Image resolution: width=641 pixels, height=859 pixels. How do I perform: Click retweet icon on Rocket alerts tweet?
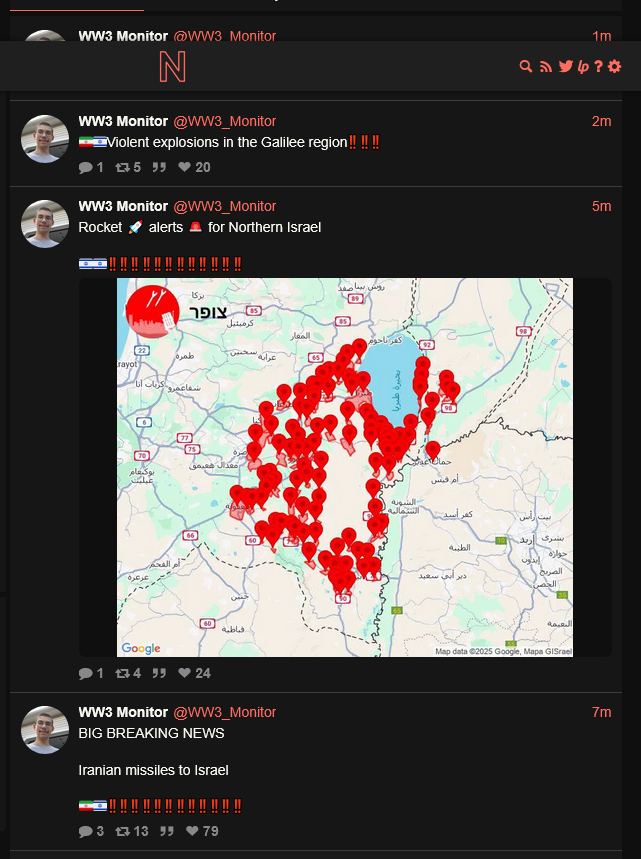coord(122,673)
